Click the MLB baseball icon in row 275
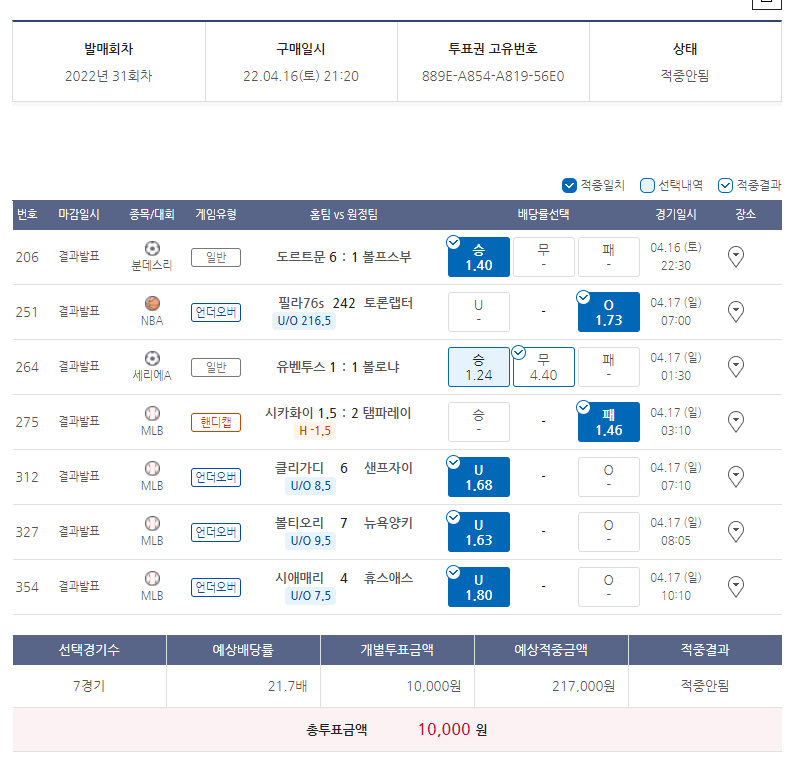Screen dimensions: 792x770 pos(152,414)
